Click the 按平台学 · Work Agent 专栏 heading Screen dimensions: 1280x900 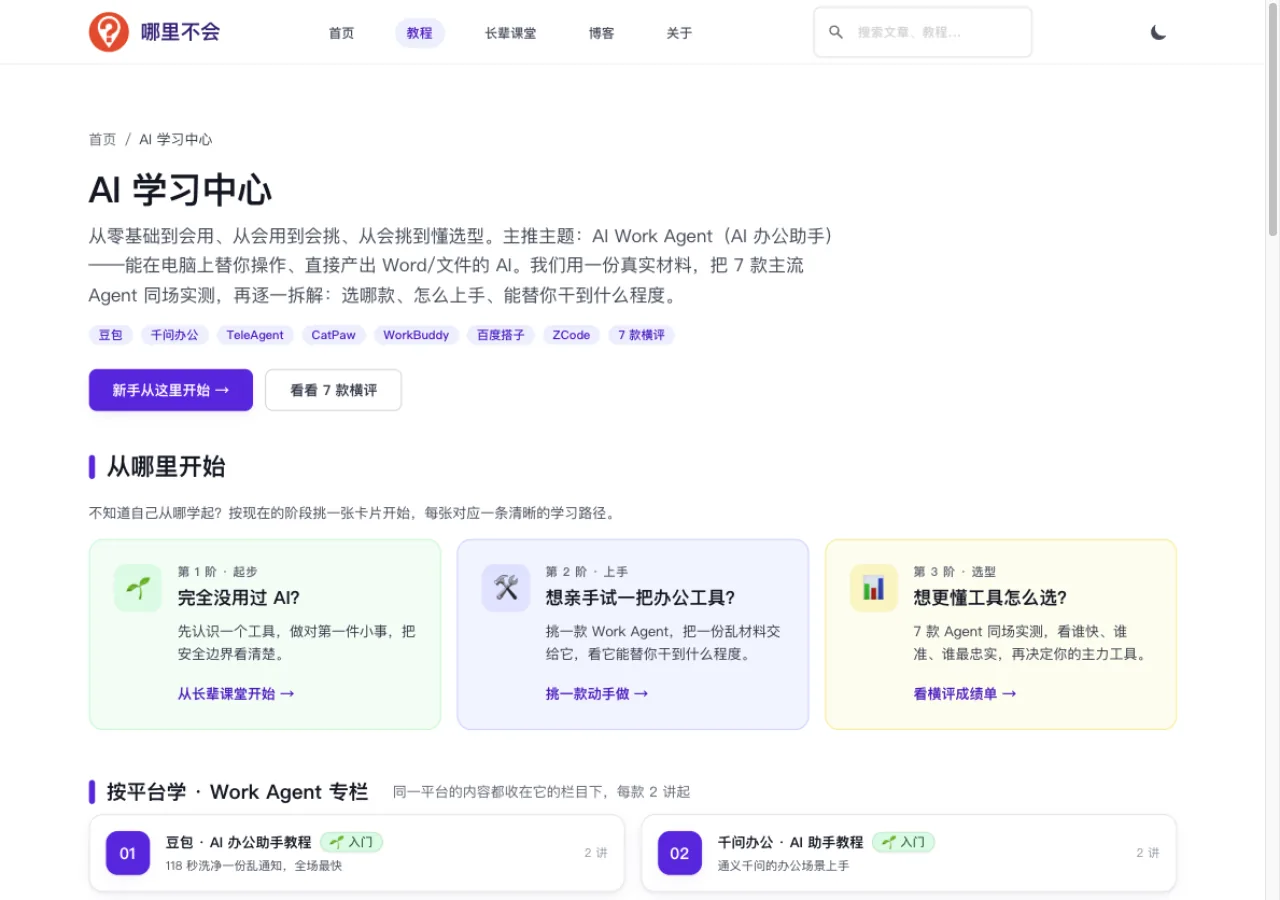238,792
